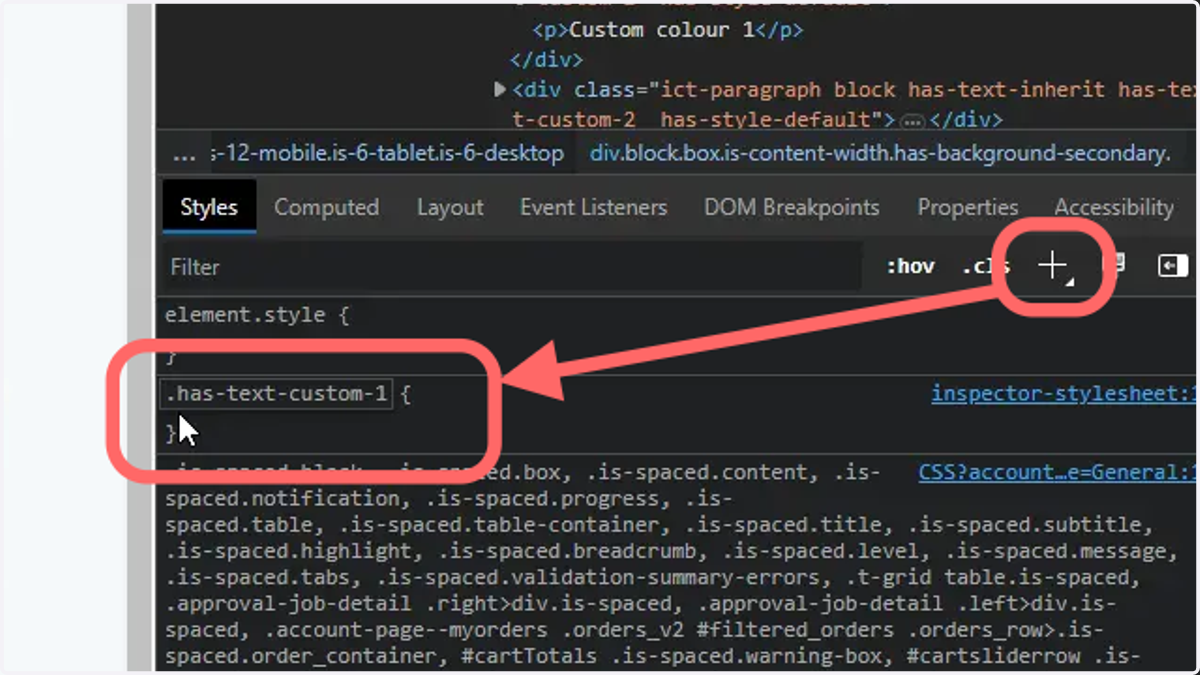Switch to Event Listeners tab
1200x675 pixels.
pyautogui.click(x=593, y=207)
